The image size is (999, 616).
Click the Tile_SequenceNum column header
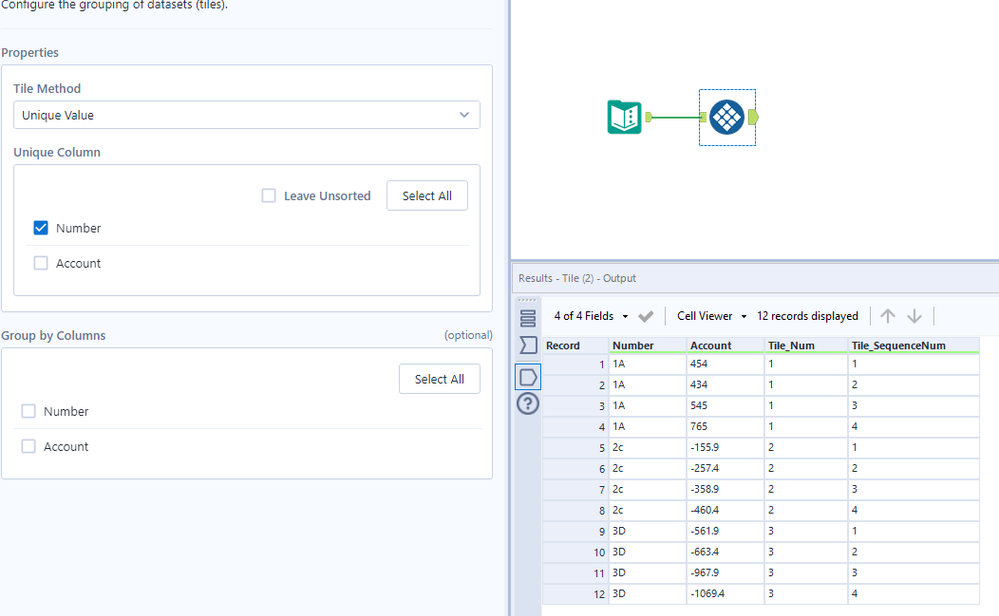913,345
